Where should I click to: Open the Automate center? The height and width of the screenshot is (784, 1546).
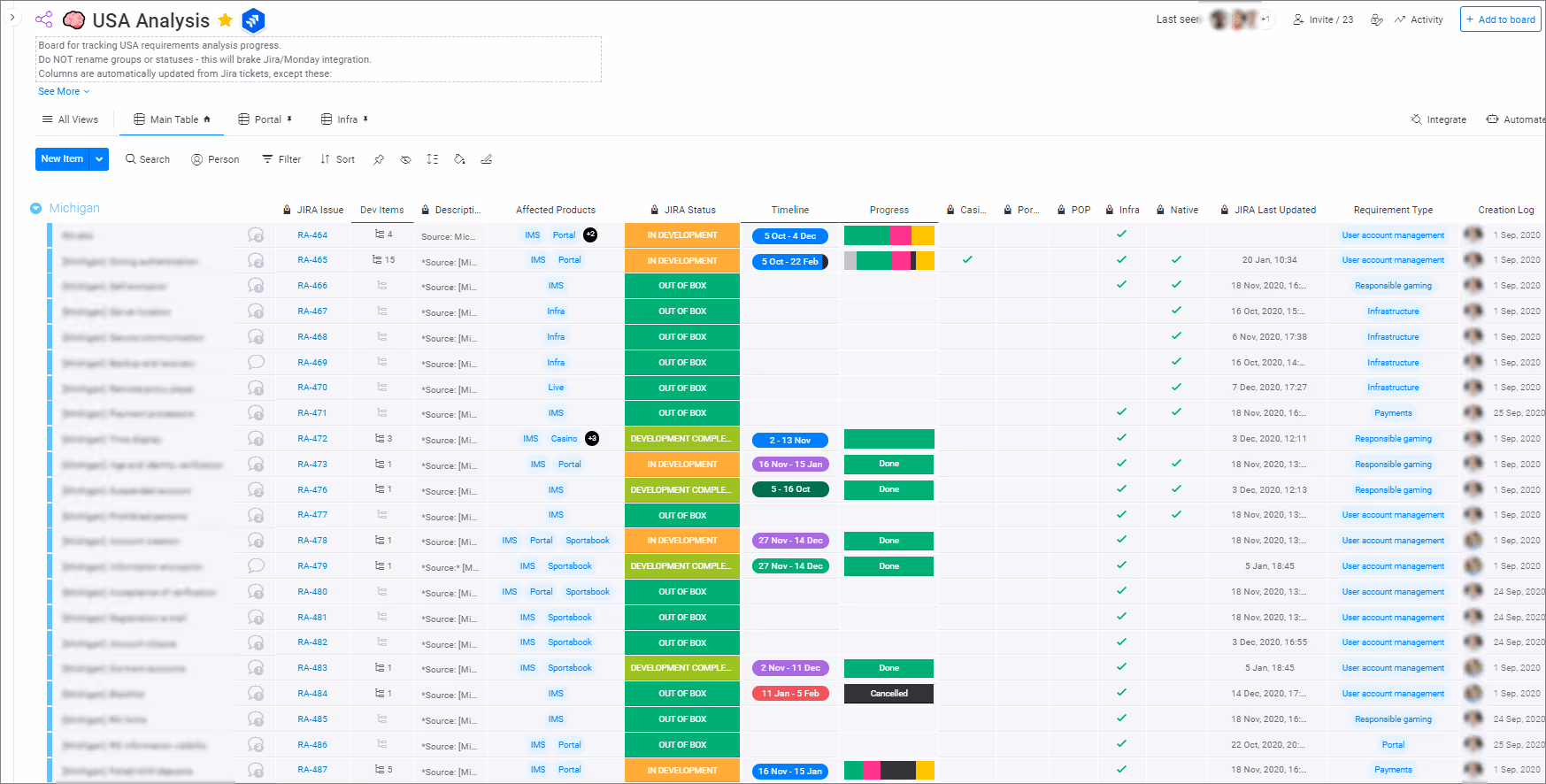[x=1515, y=119]
